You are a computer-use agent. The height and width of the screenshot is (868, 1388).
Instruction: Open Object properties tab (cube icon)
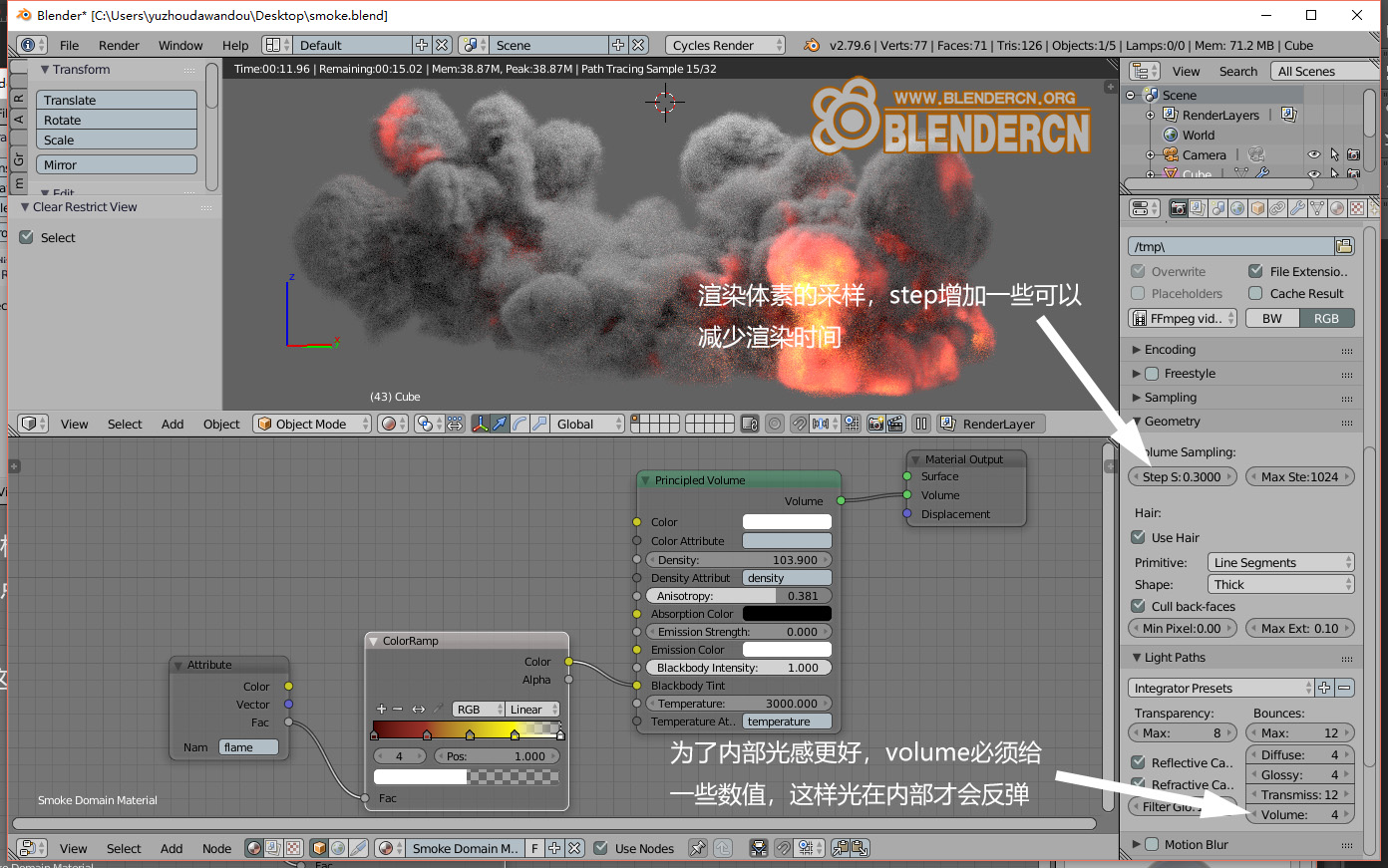tap(1257, 208)
